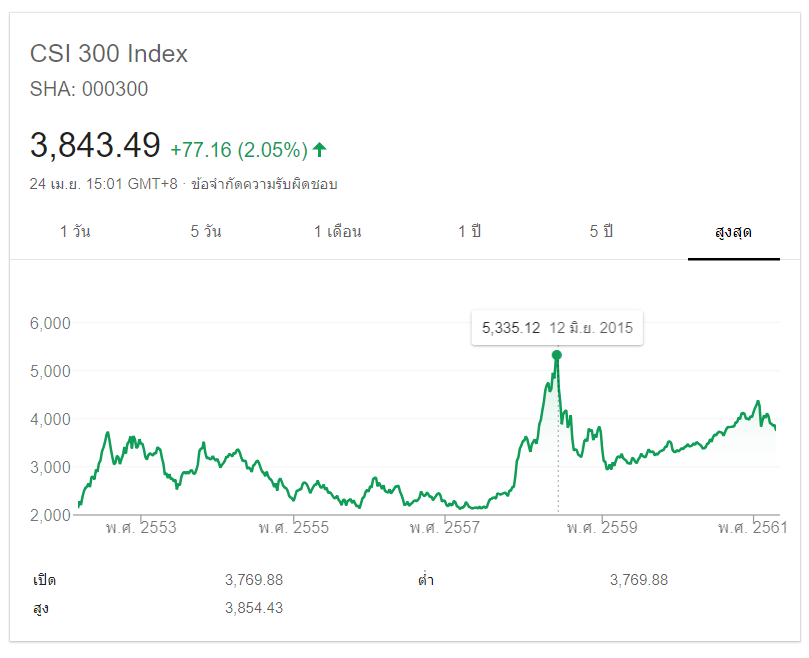This screenshot has width=809, height=658.
Task: Show the 1 ปี chart range
Action: click(x=470, y=232)
